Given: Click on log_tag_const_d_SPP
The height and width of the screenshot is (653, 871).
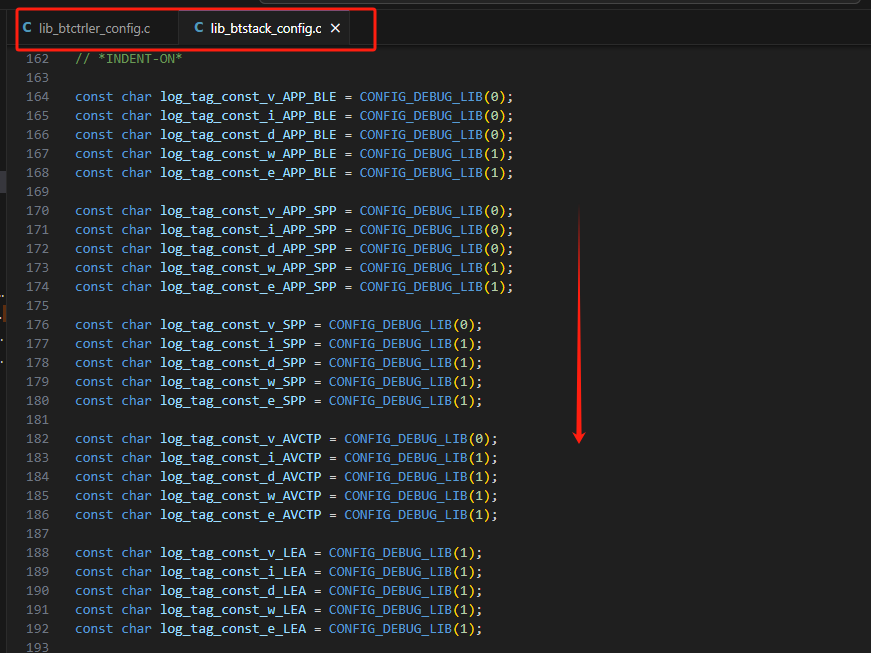Looking at the screenshot, I should tap(233, 363).
